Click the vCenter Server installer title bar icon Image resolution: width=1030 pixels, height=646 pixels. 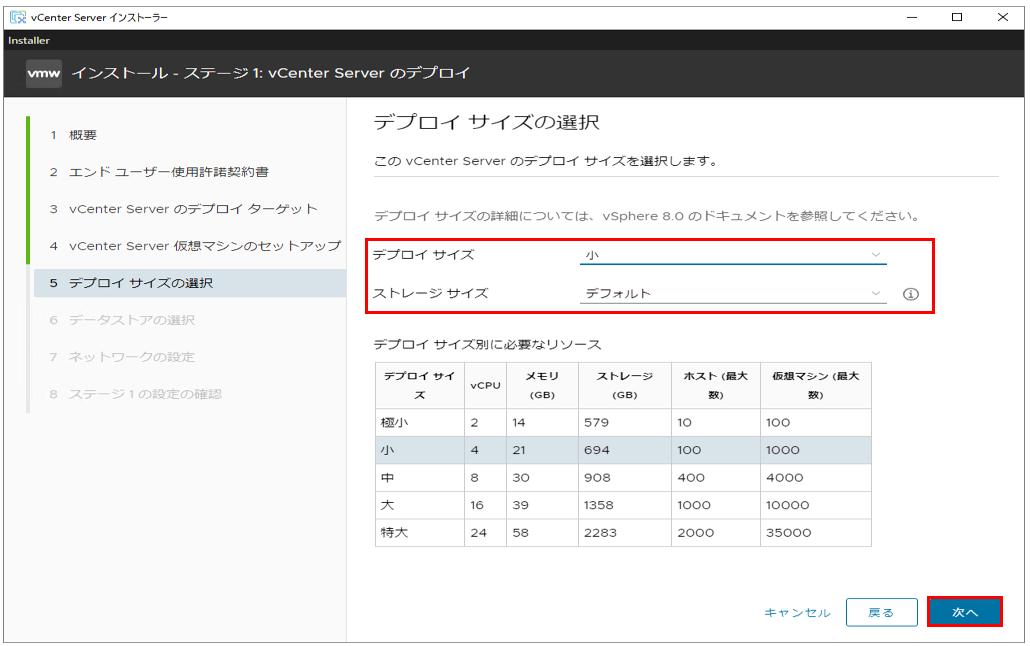point(18,17)
